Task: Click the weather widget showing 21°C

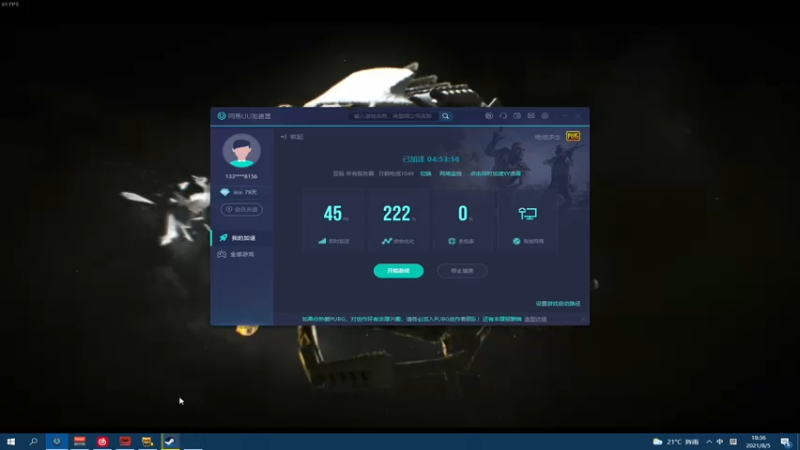Action: click(x=676, y=442)
